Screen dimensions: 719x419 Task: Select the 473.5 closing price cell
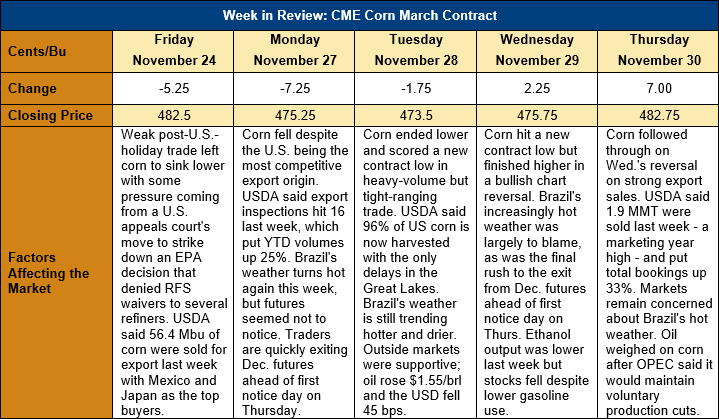(415, 116)
